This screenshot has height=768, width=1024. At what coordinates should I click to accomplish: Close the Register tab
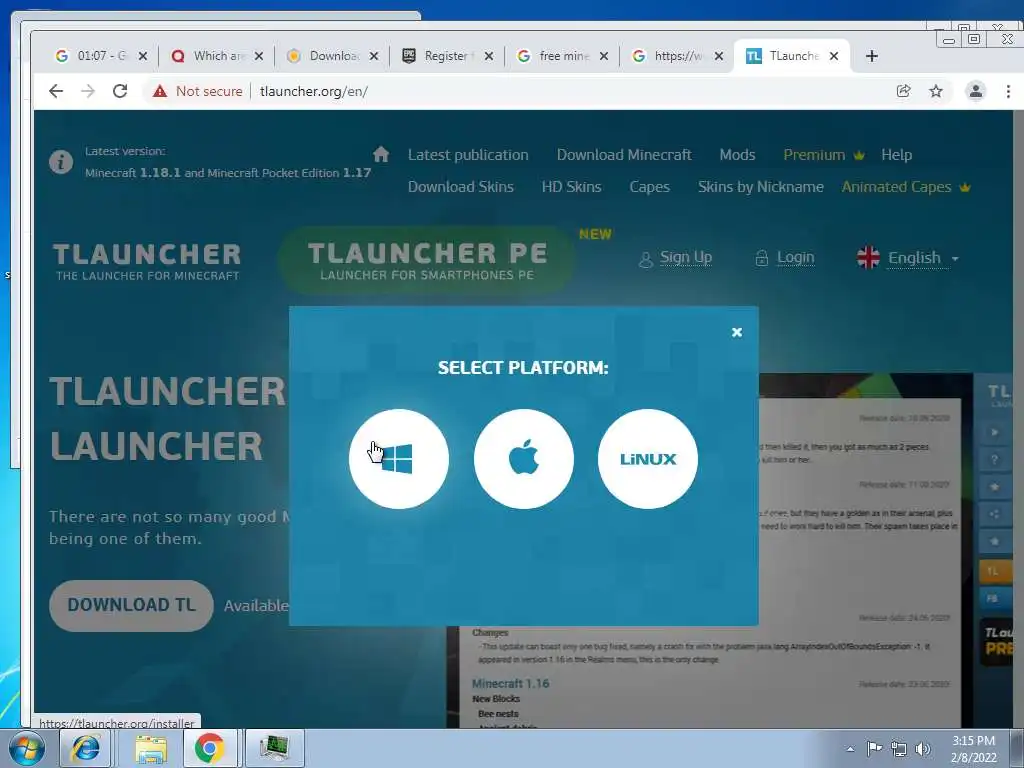click(488, 56)
